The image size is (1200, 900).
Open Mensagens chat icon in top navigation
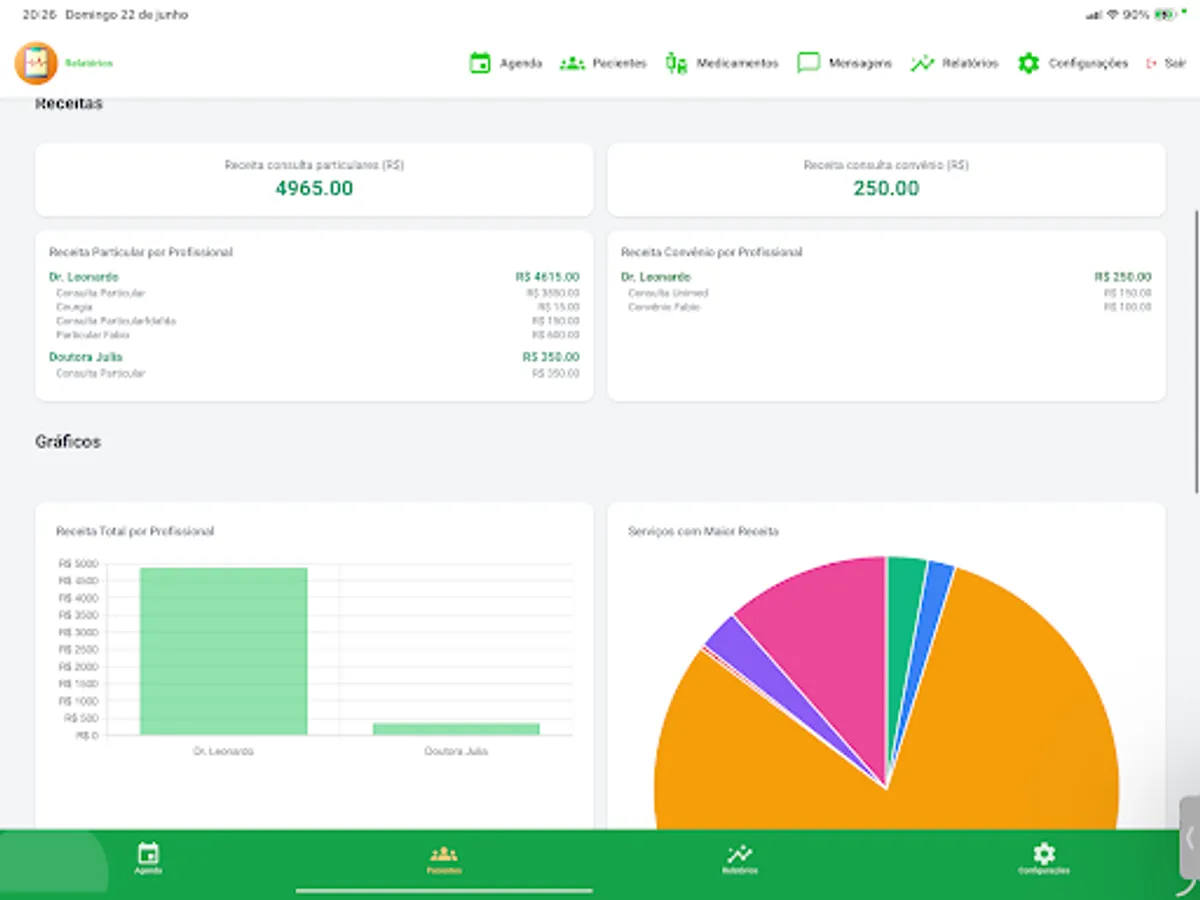(809, 63)
